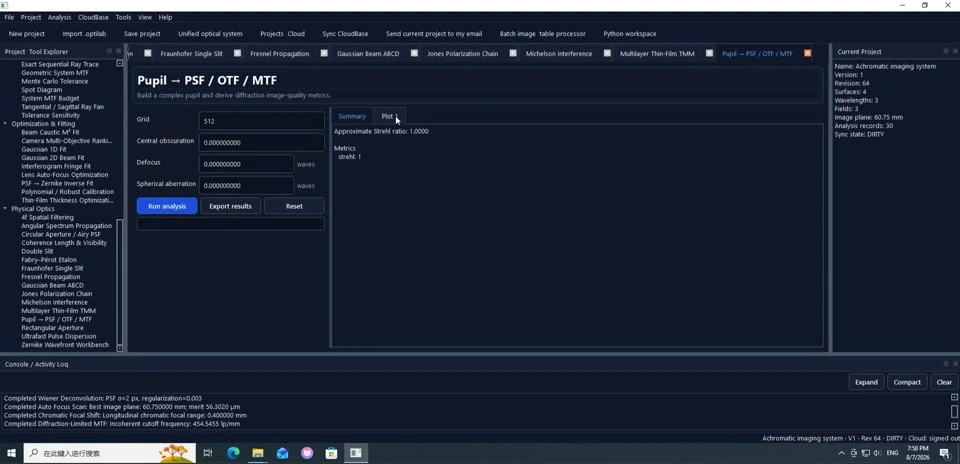Close the Pupil PSF/OTF/MTF tab
The image size is (960, 464).
807,53
